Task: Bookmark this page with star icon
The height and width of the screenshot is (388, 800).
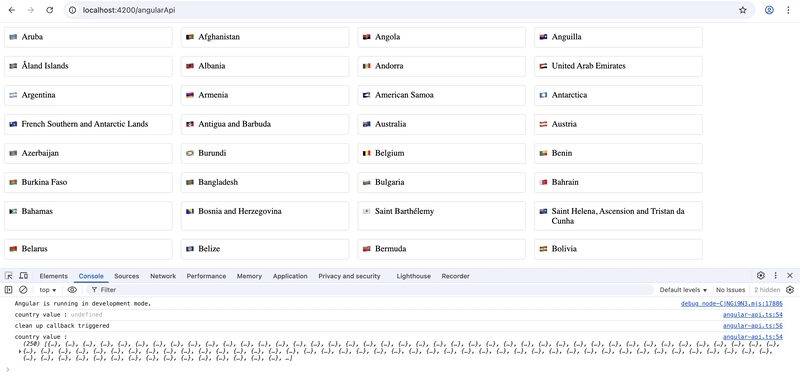Action: tap(743, 10)
